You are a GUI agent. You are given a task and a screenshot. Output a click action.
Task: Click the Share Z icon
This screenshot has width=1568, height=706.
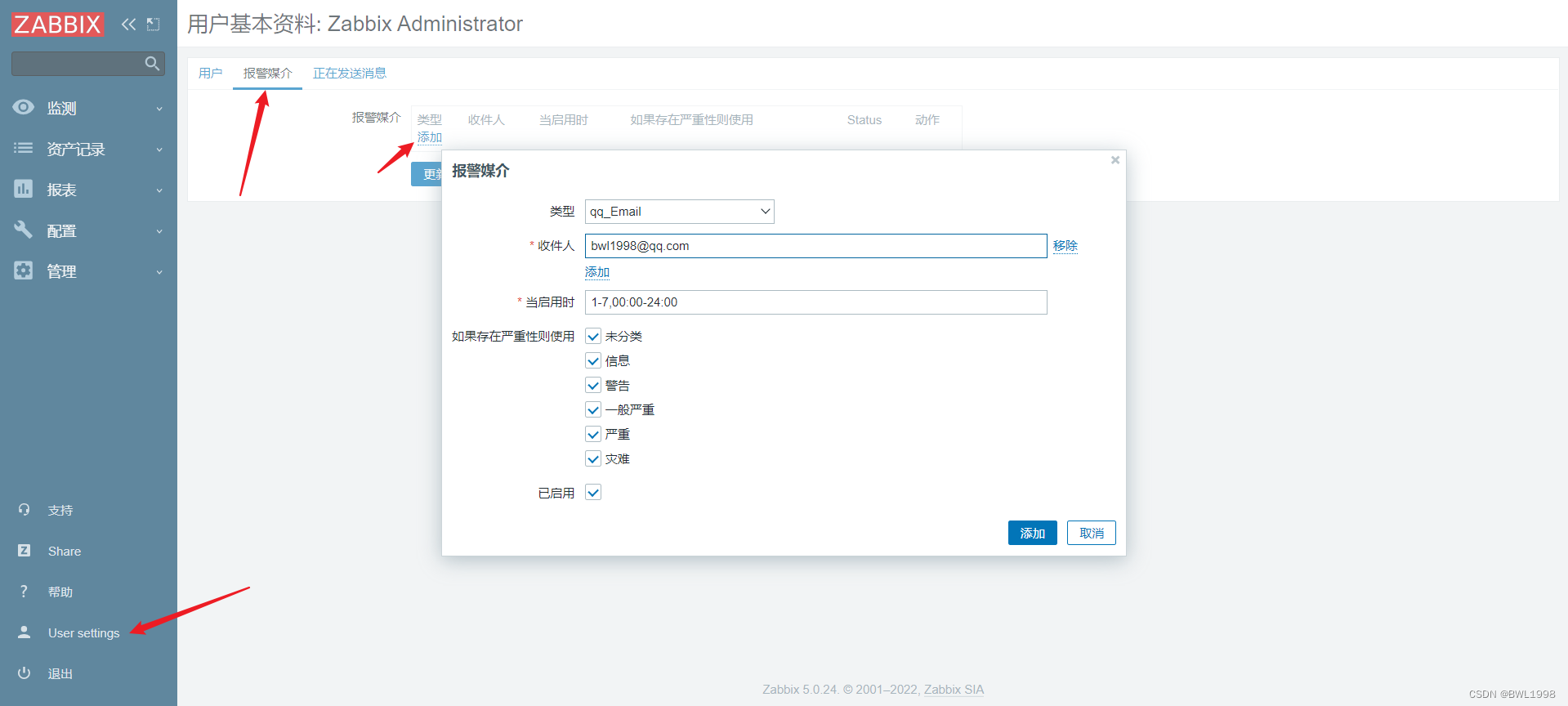click(x=25, y=551)
